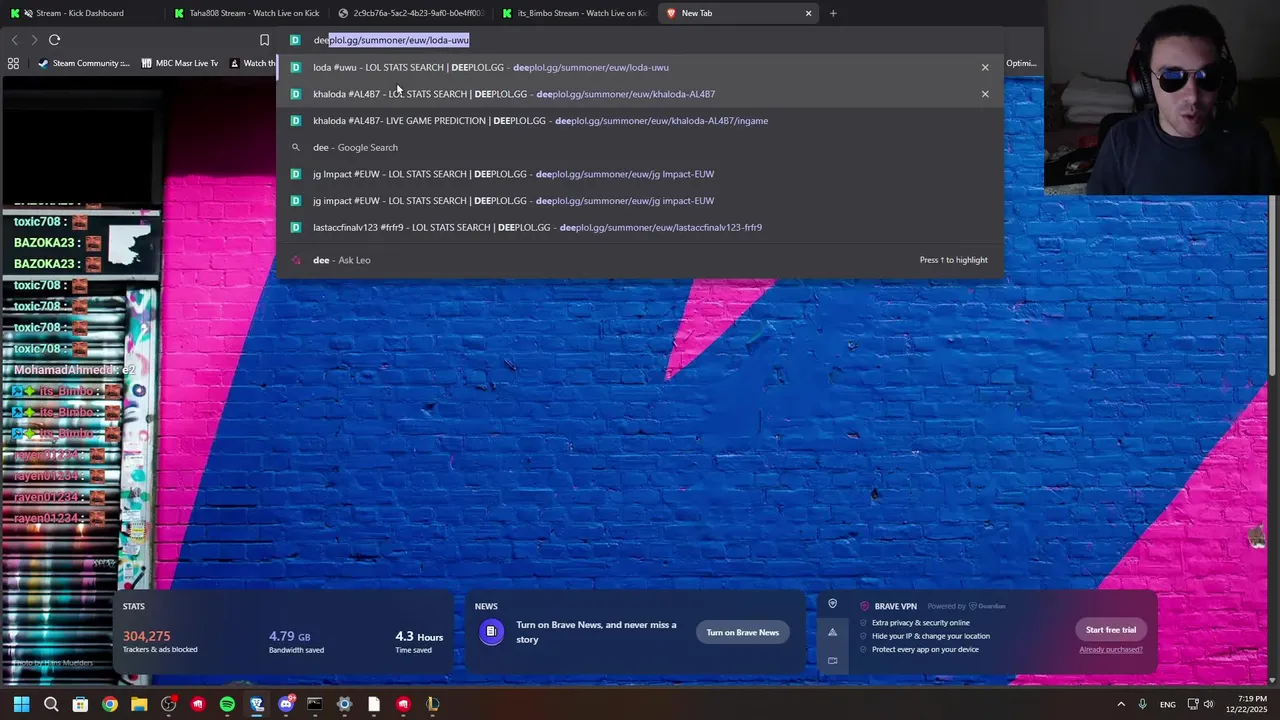Open Microsoft Store from taskbar
The height and width of the screenshot is (720, 1280).
(80, 704)
